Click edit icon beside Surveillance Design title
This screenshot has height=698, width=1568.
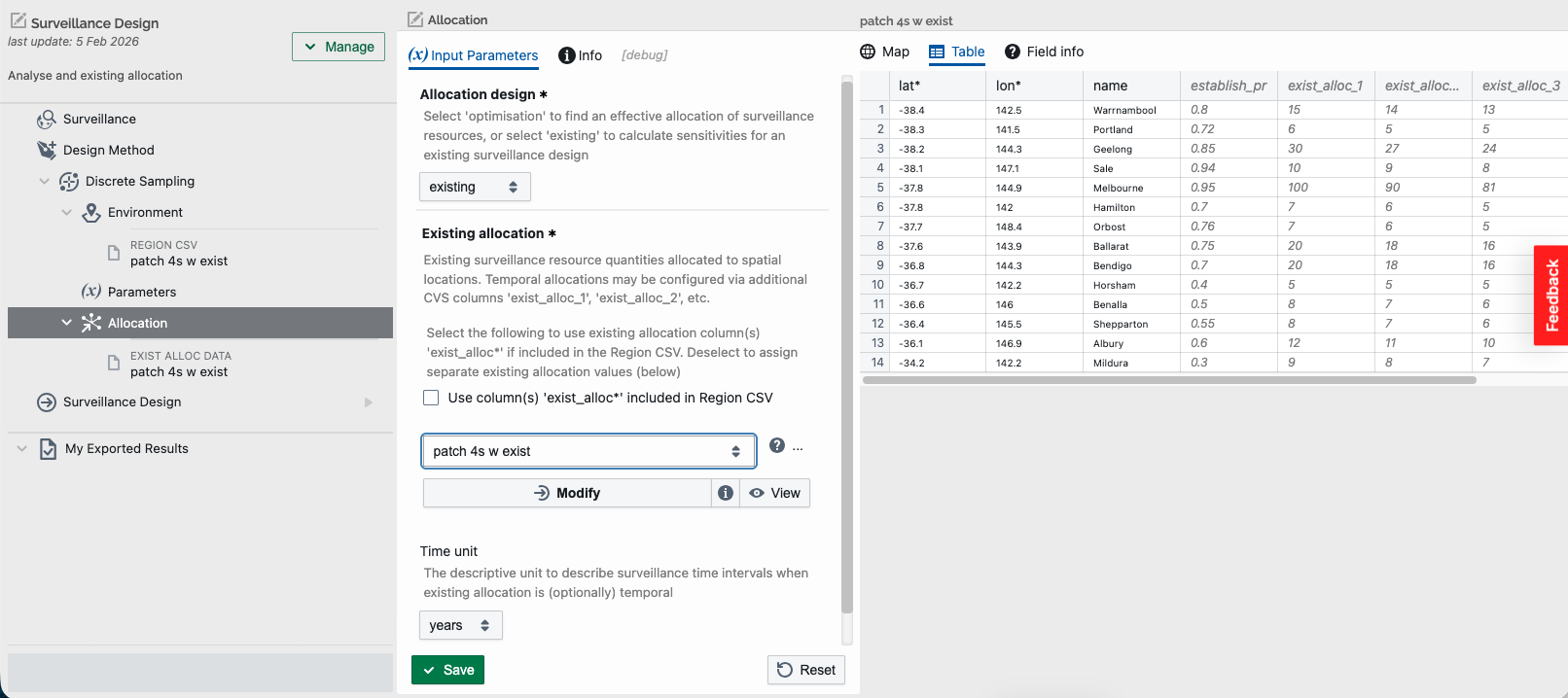click(18, 20)
